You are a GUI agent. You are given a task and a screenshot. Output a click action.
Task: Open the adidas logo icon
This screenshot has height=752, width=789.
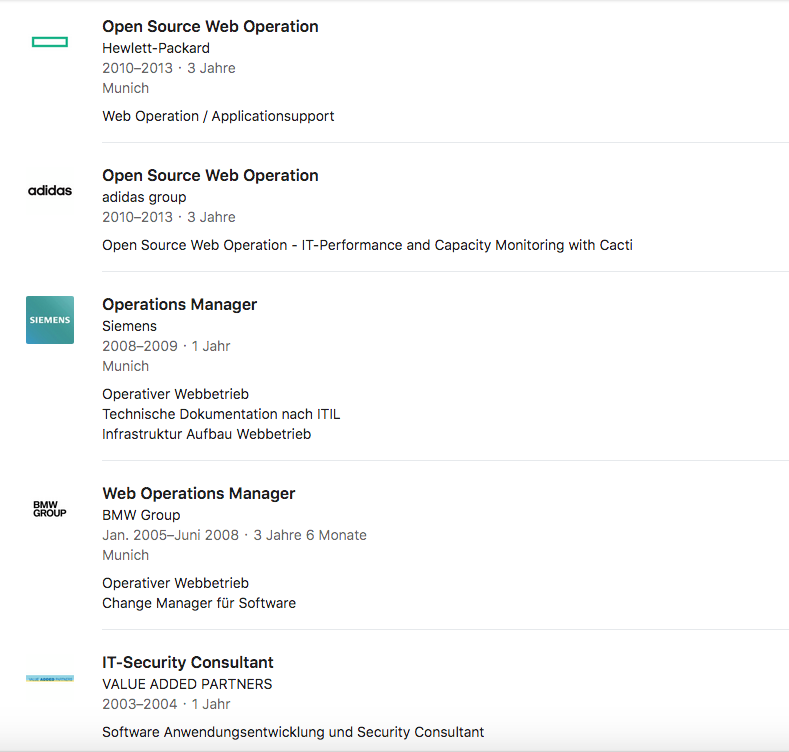tap(50, 191)
